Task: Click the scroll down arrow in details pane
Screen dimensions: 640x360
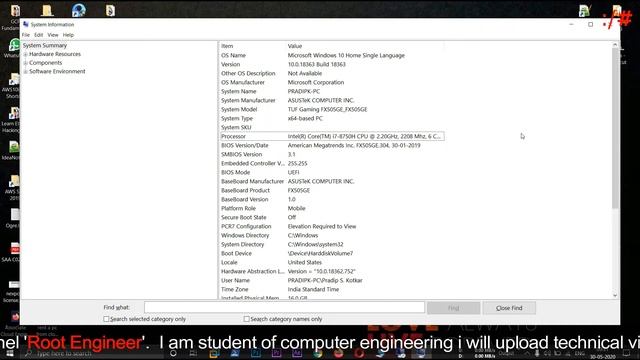Action: (615, 296)
